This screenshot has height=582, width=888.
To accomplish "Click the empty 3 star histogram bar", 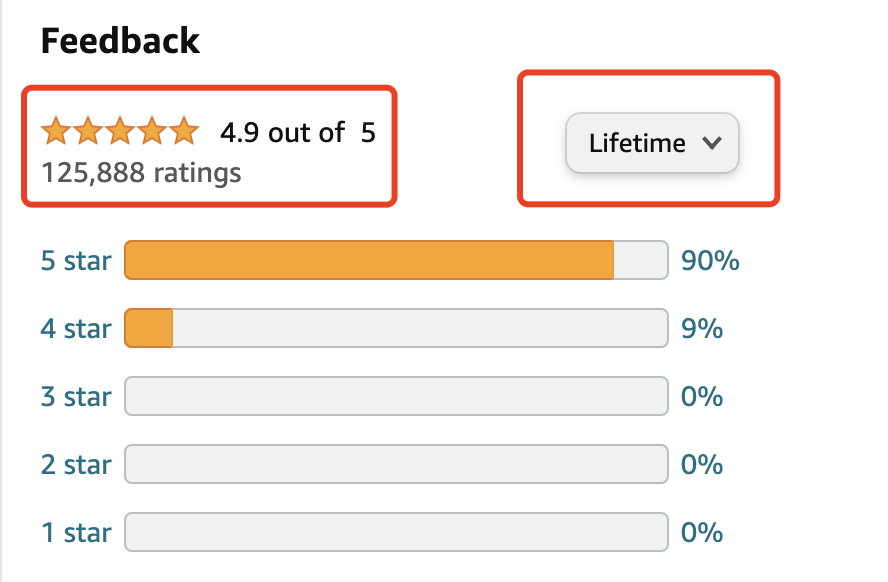I will tap(396, 397).
